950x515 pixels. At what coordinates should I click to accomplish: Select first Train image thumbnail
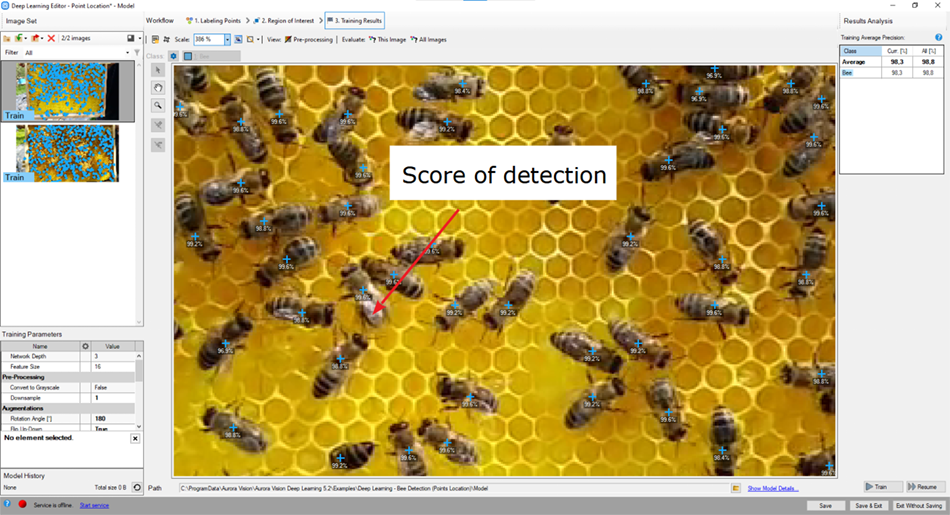coord(68,91)
